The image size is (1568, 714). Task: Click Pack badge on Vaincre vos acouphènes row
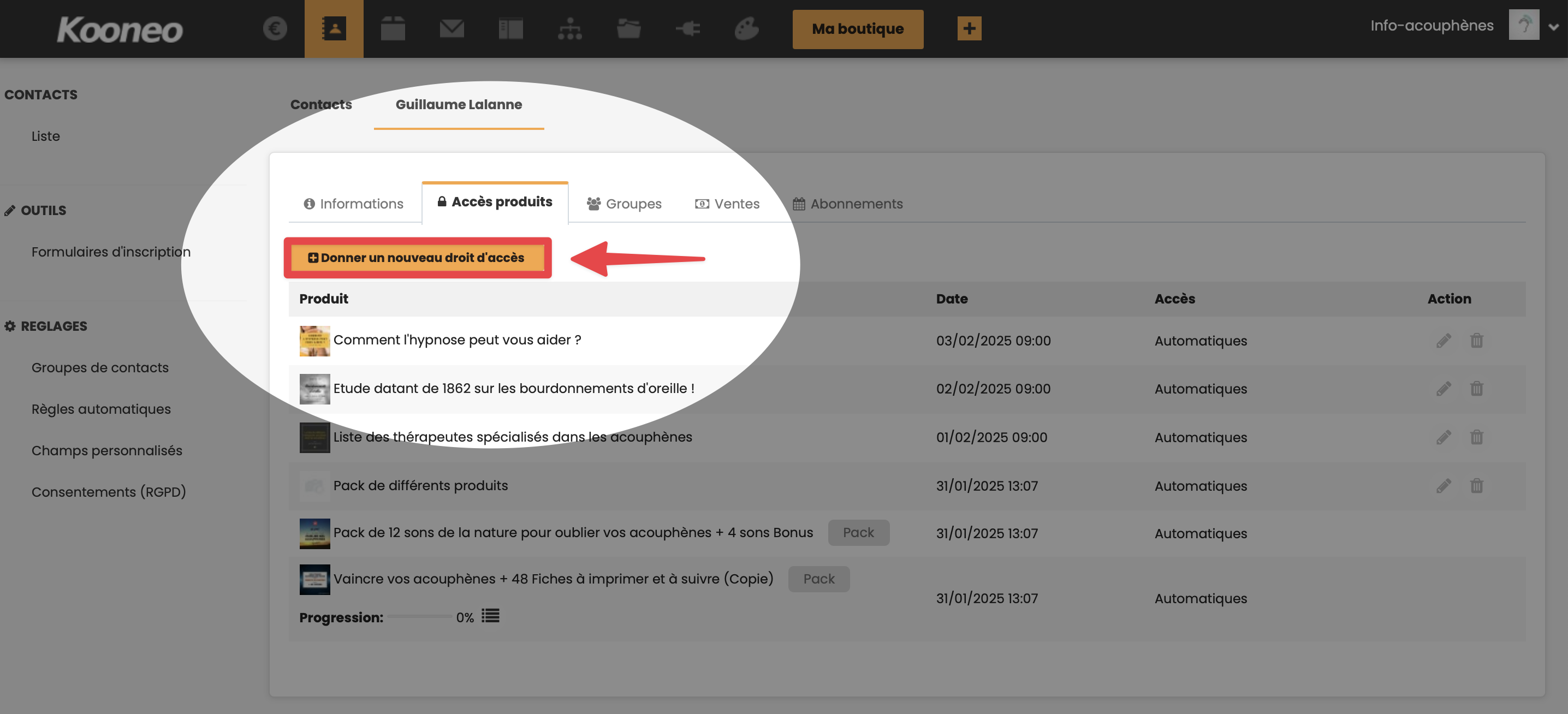click(819, 579)
